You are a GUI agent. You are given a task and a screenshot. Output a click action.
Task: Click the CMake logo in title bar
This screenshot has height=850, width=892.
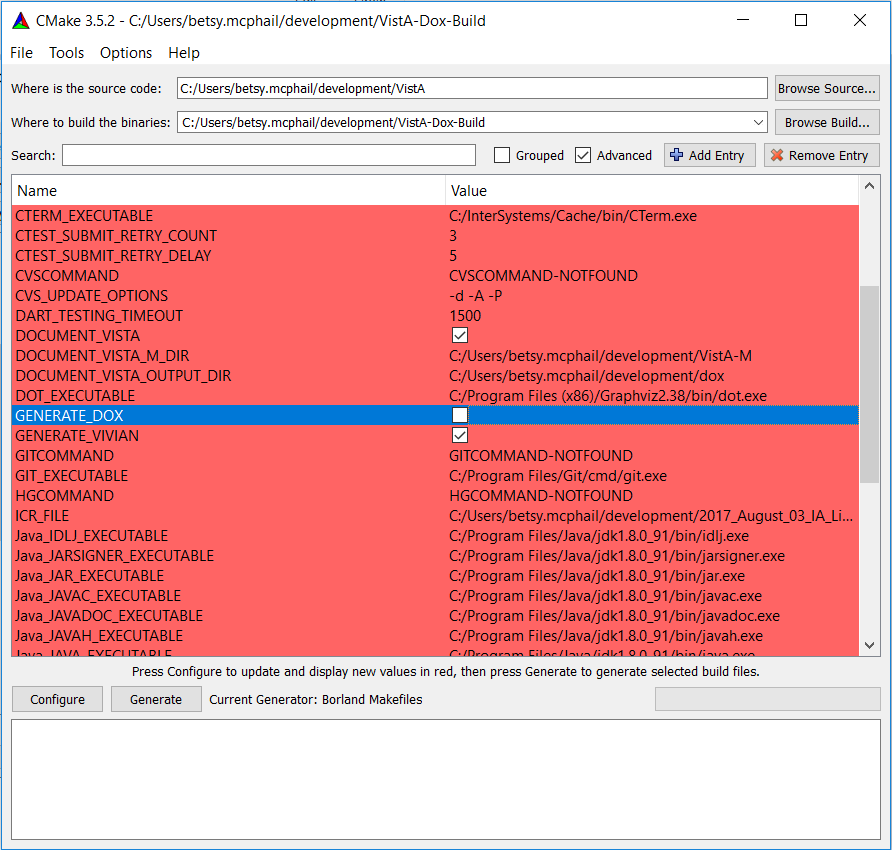(21, 20)
